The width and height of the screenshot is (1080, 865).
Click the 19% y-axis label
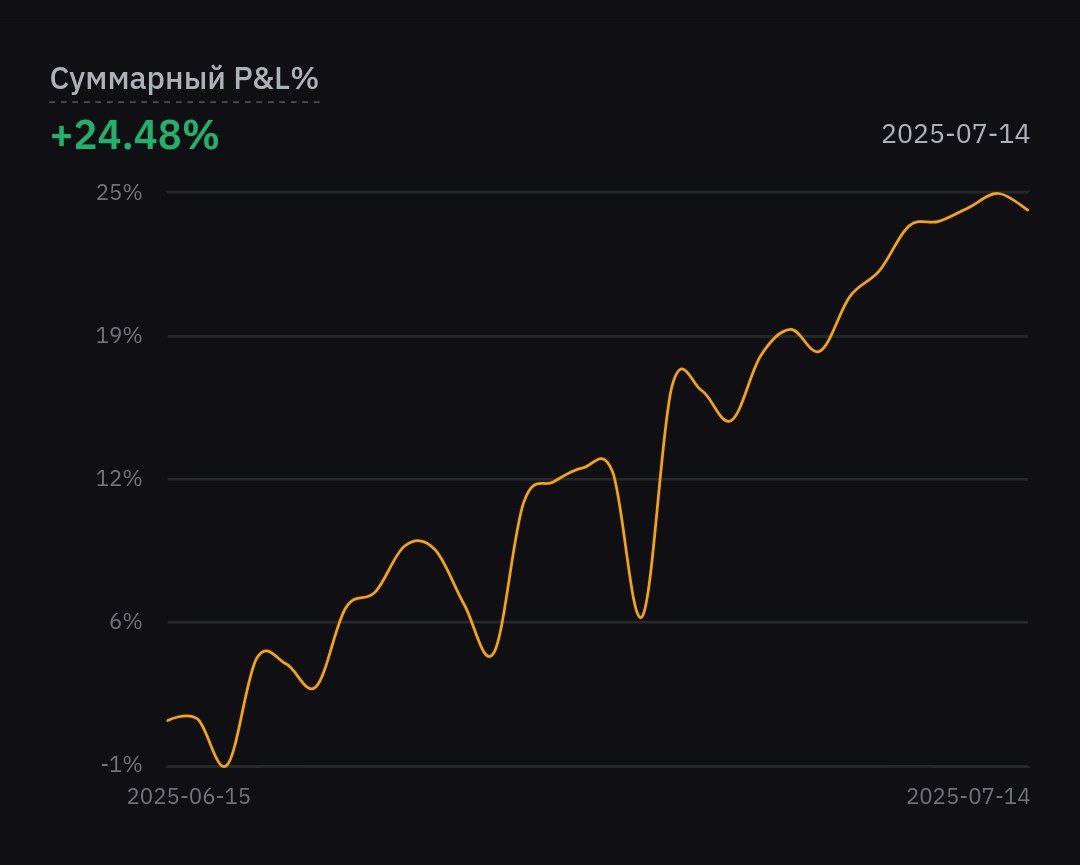point(119,336)
